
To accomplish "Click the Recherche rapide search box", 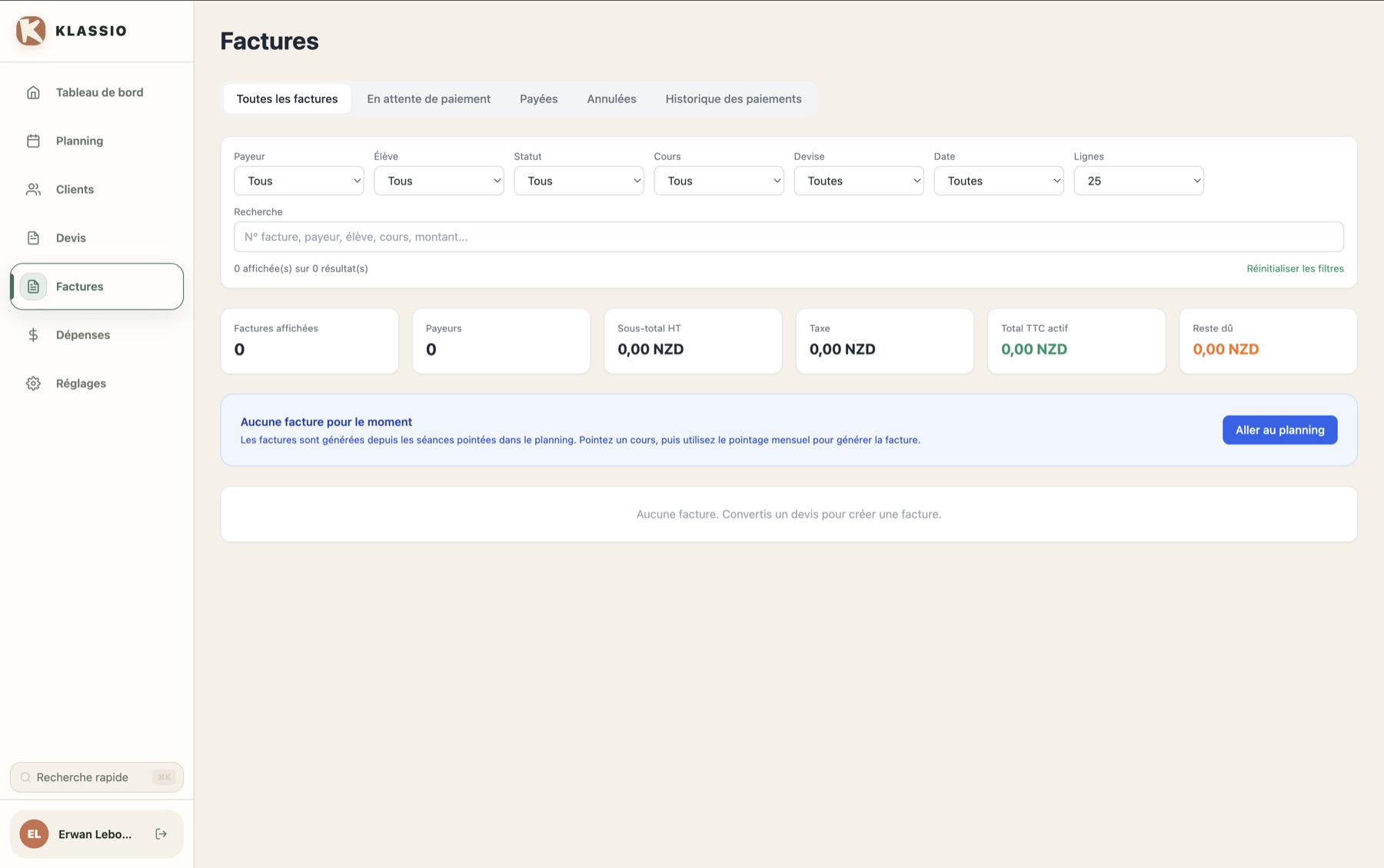I will click(x=97, y=777).
